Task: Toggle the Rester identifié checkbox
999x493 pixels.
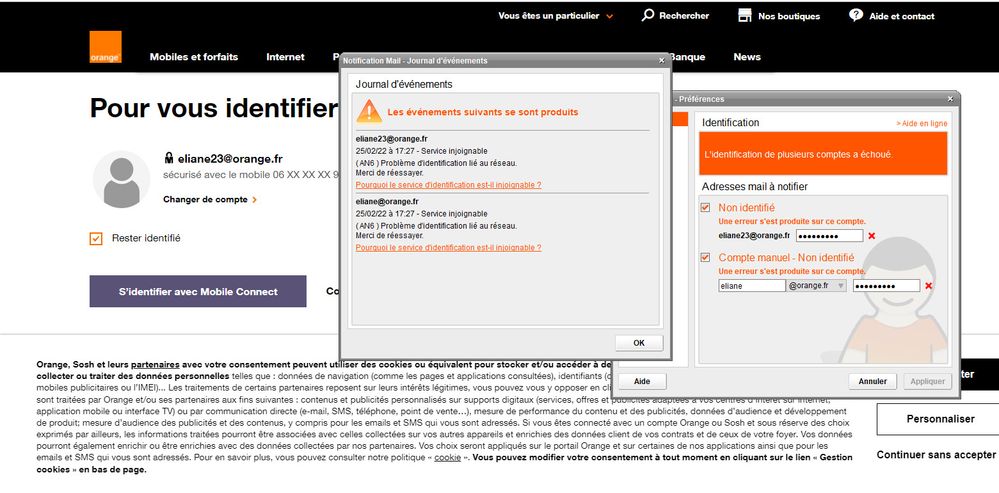Action: [96, 238]
